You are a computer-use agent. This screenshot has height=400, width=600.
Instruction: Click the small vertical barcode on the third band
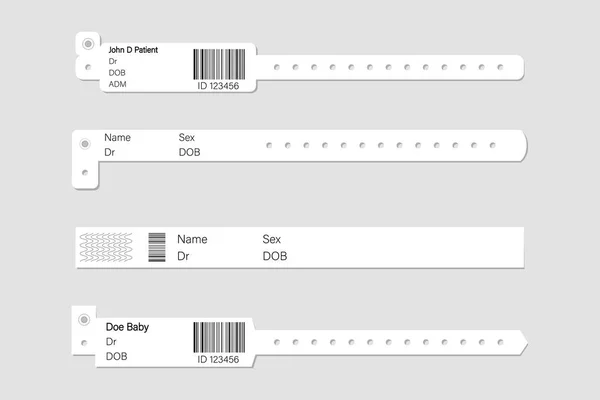click(x=157, y=247)
